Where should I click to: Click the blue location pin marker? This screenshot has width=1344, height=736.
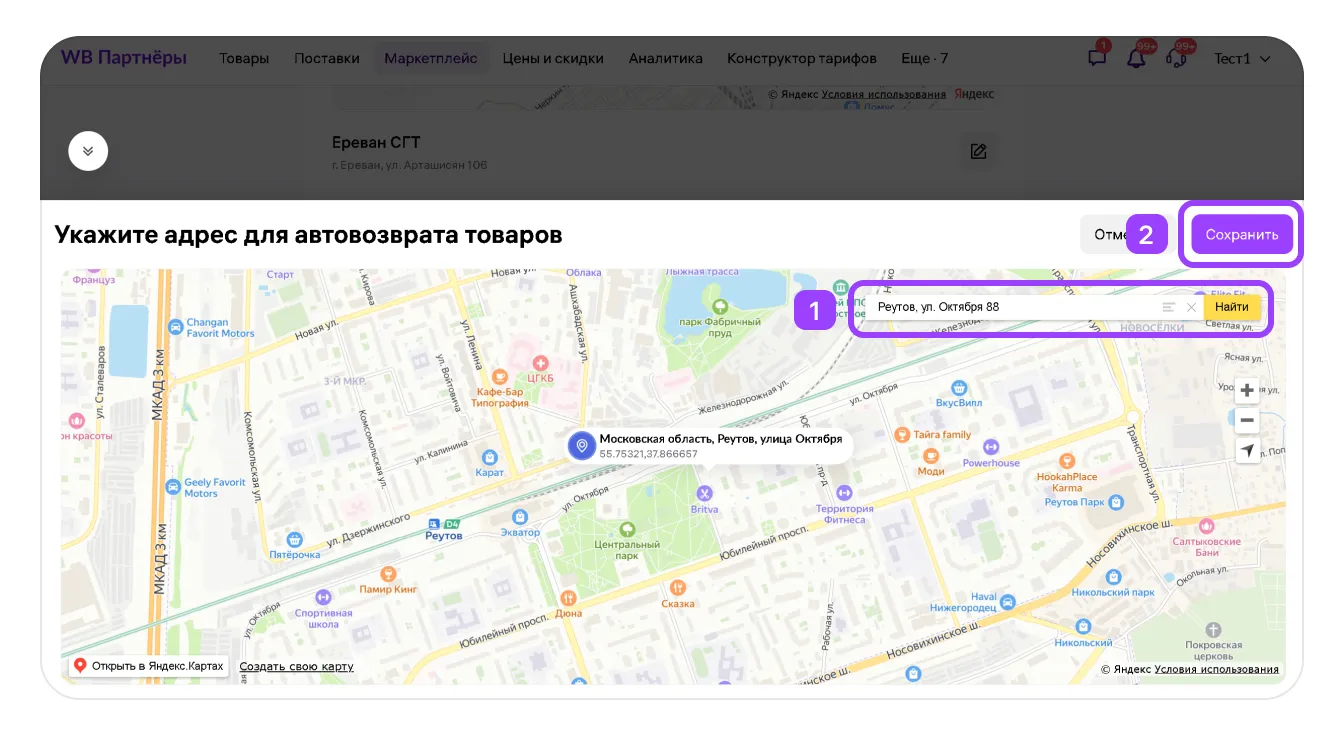click(x=582, y=446)
